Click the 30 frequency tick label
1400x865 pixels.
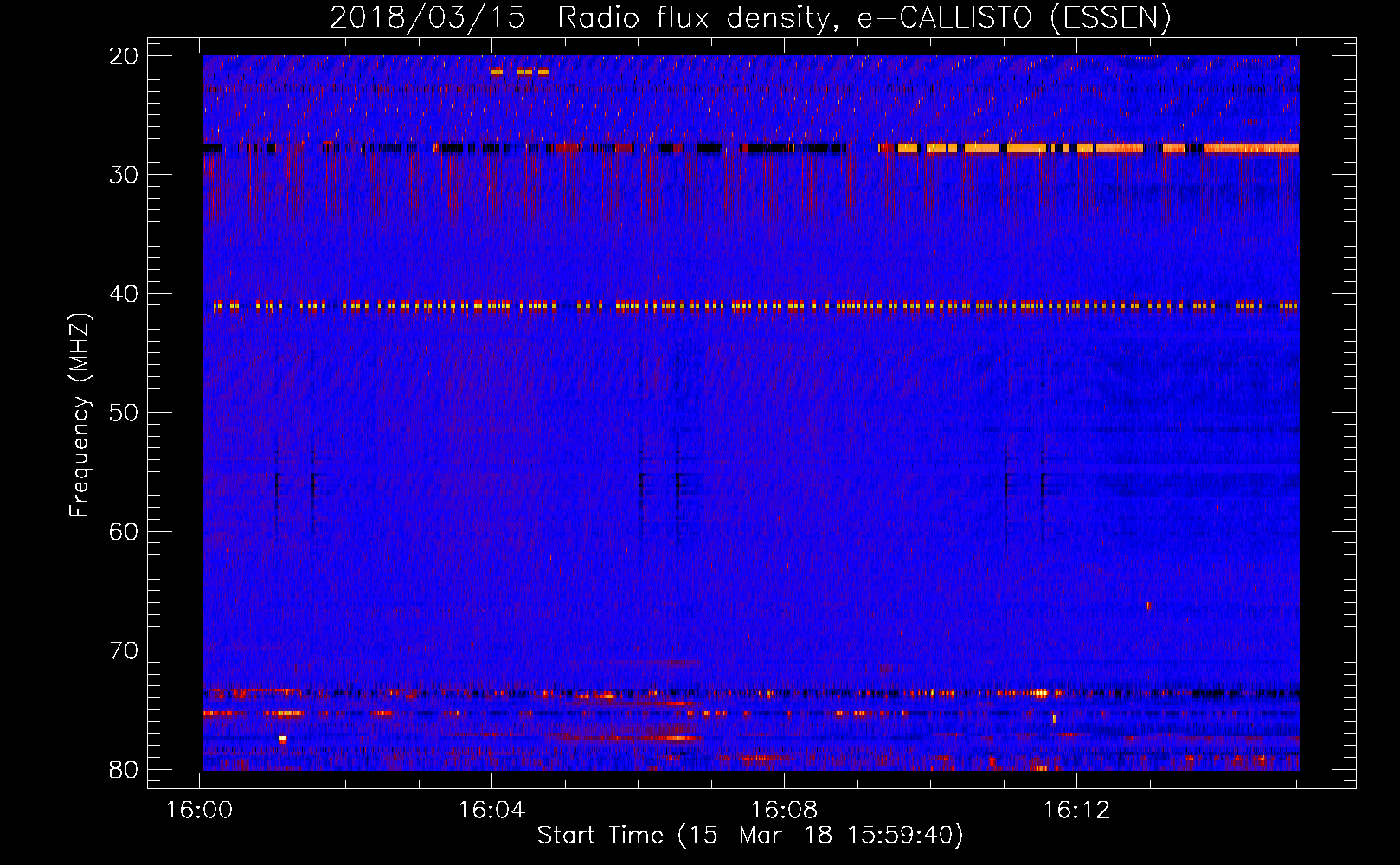[124, 175]
